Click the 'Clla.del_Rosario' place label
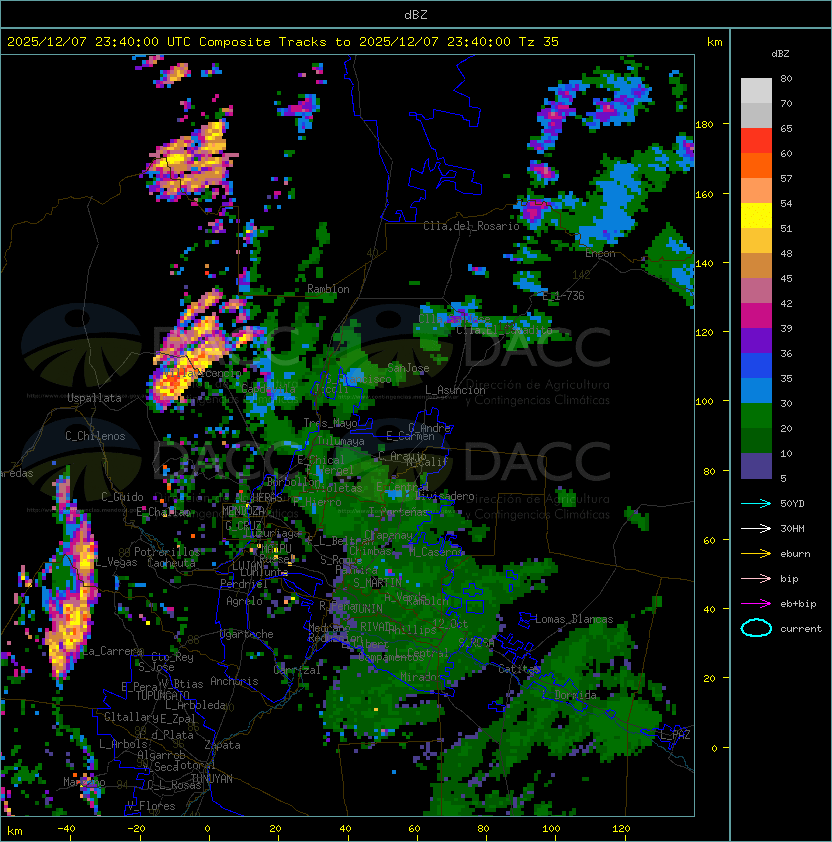The image size is (832, 842). pos(471,226)
